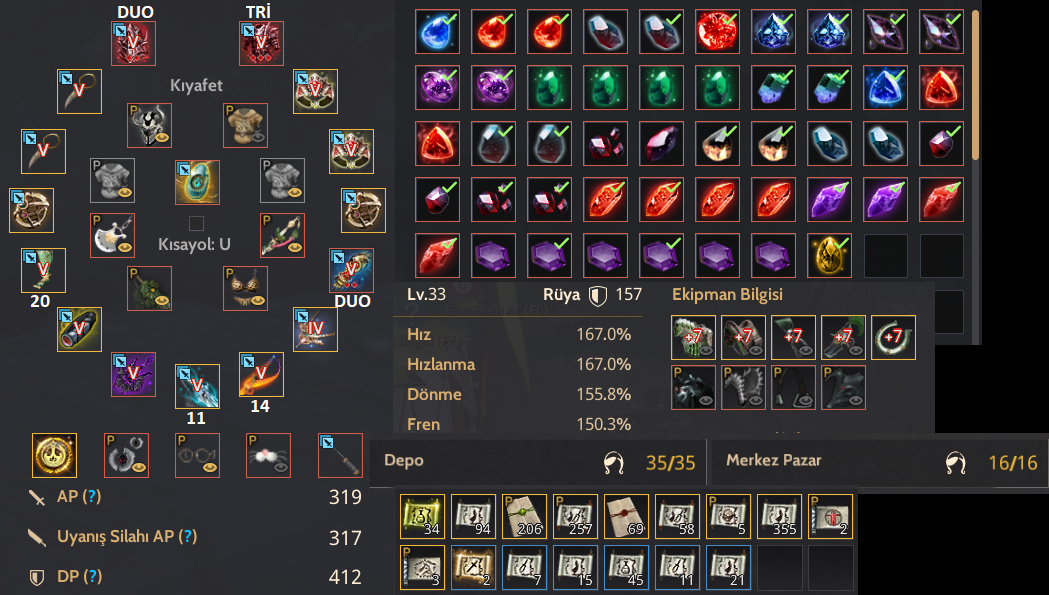The height and width of the screenshot is (595, 1049).
Task: Open the cyan alchemy stone slot
Action: click(x=197, y=182)
